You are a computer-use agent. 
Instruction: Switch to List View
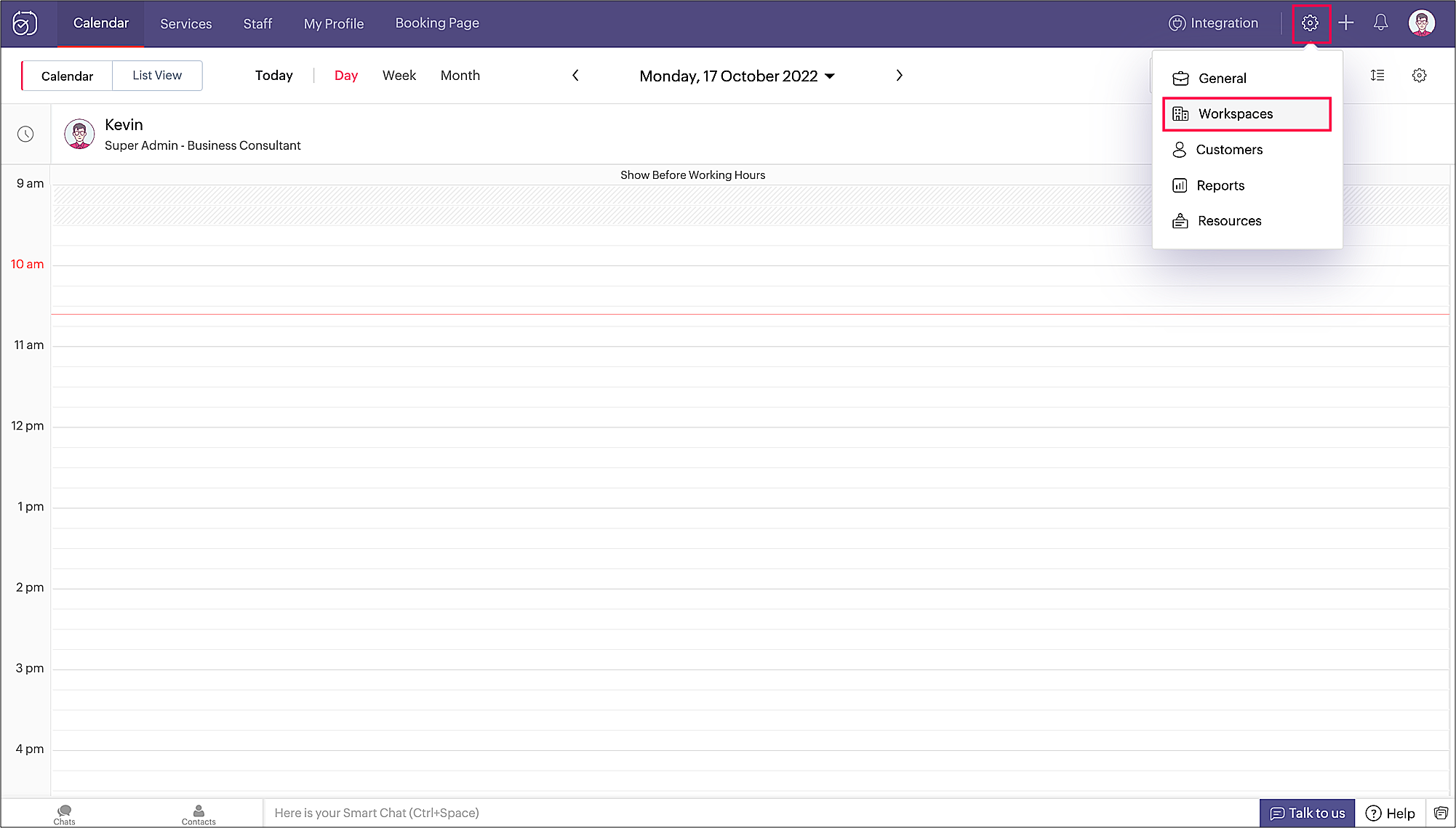point(157,76)
